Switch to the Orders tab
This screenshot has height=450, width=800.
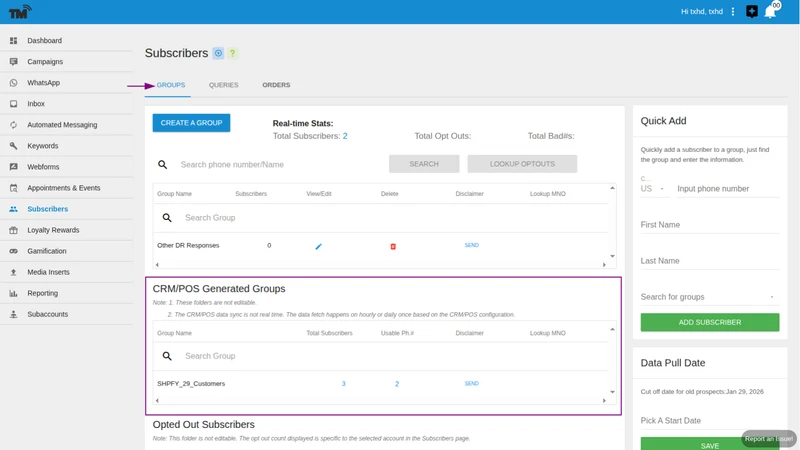[x=276, y=85]
